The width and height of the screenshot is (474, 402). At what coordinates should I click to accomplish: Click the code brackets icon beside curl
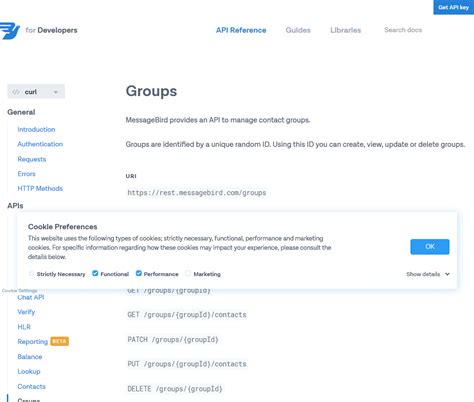tap(16, 92)
